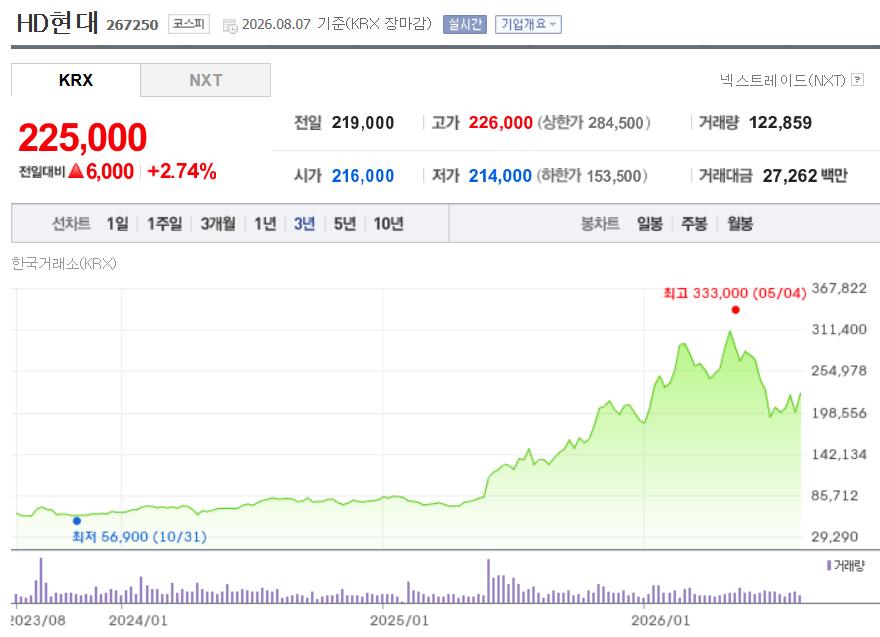Click the 시가 value 216,000
The width and height of the screenshot is (880, 637).
363,176
